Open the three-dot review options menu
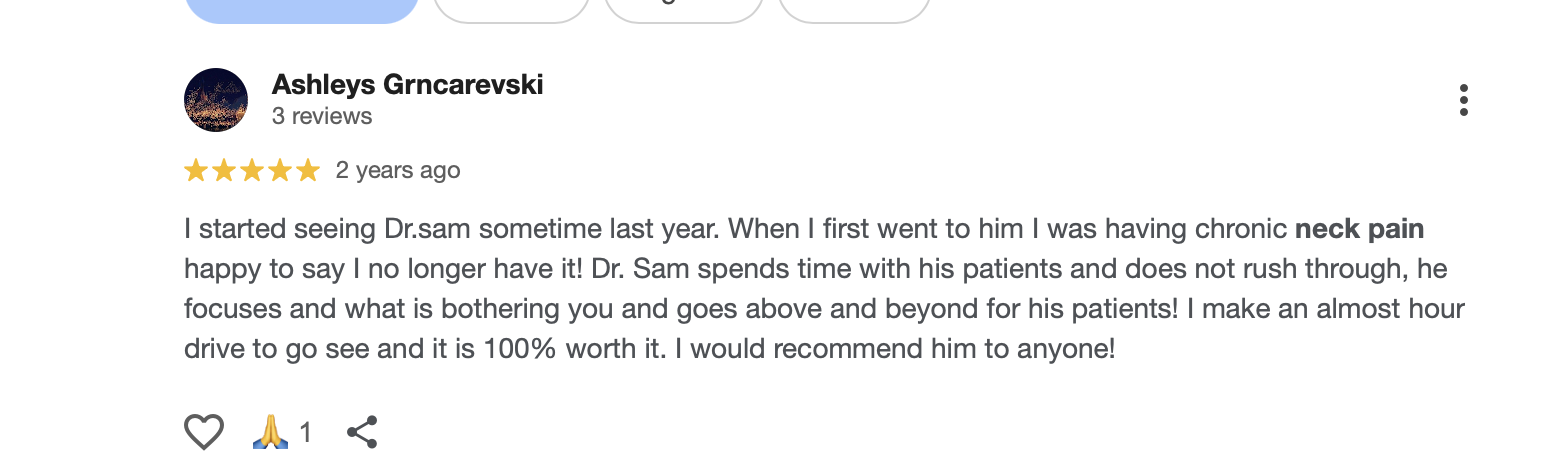The image size is (1562, 474). (1463, 100)
